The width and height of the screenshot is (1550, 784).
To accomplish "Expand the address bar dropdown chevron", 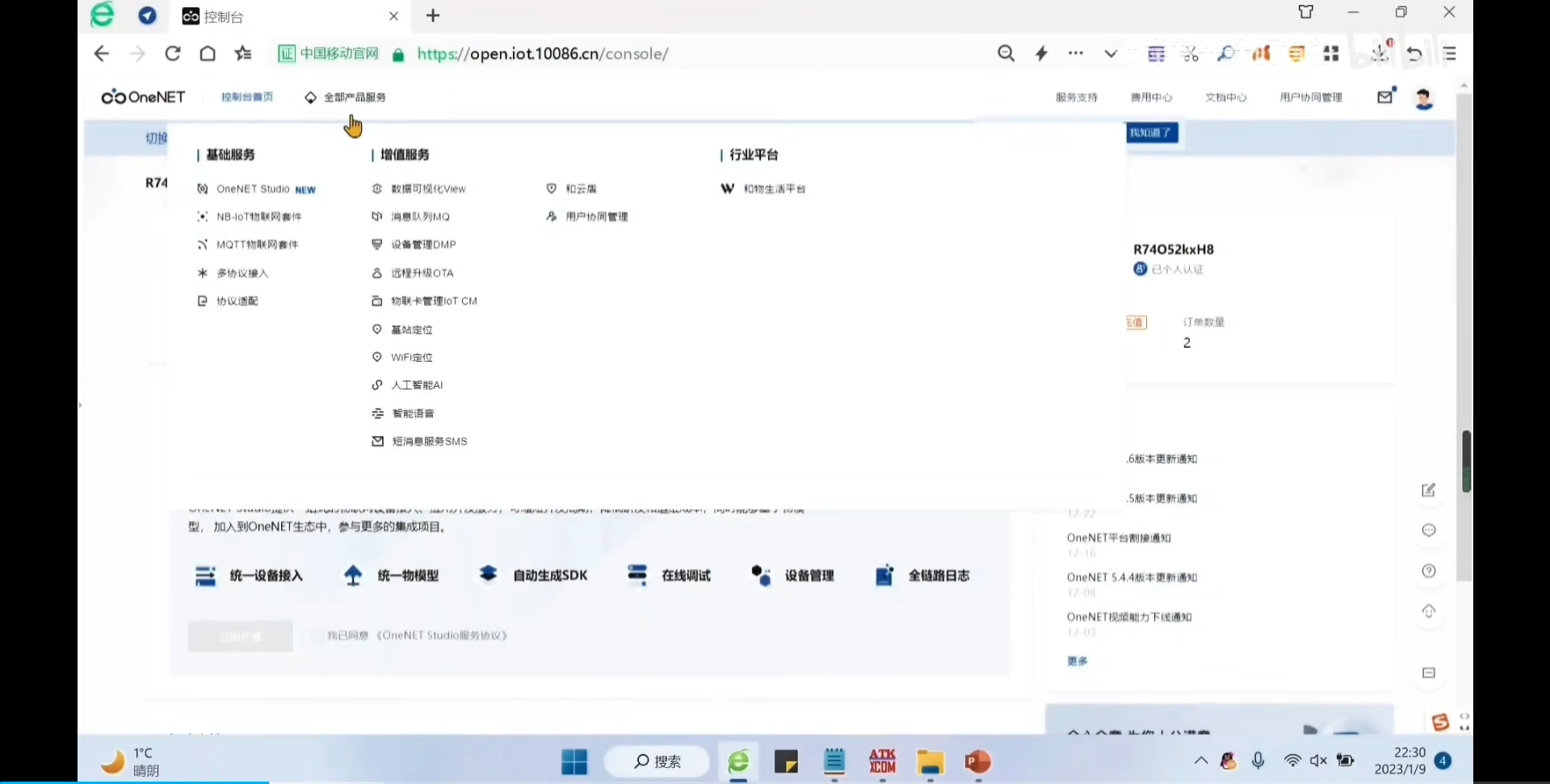I will pos(1111,54).
